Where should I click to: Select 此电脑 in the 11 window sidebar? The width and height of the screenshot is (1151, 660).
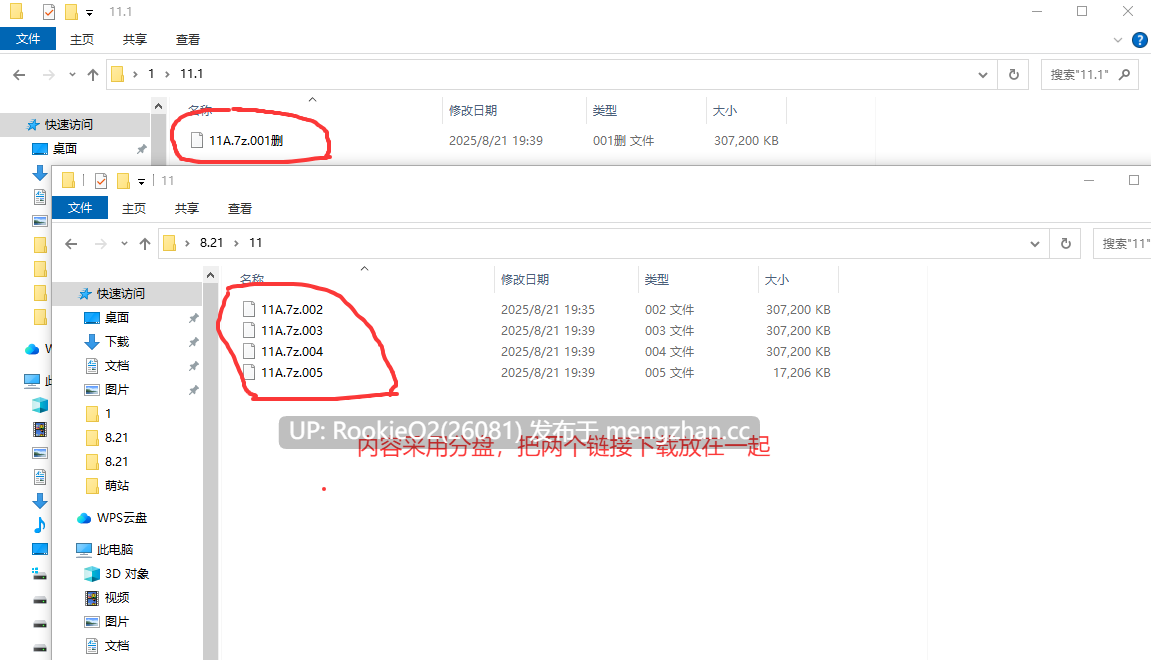(x=115, y=549)
